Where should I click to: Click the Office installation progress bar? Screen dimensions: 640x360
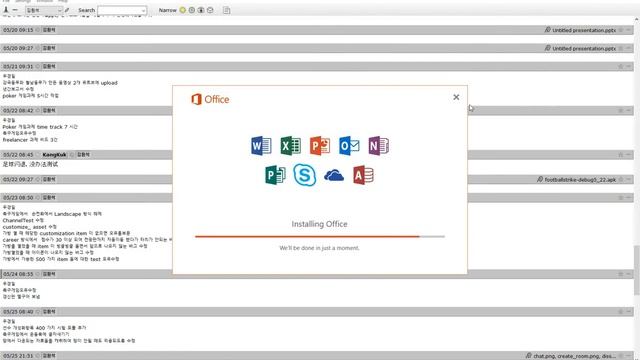pyautogui.click(x=320, y=236)
